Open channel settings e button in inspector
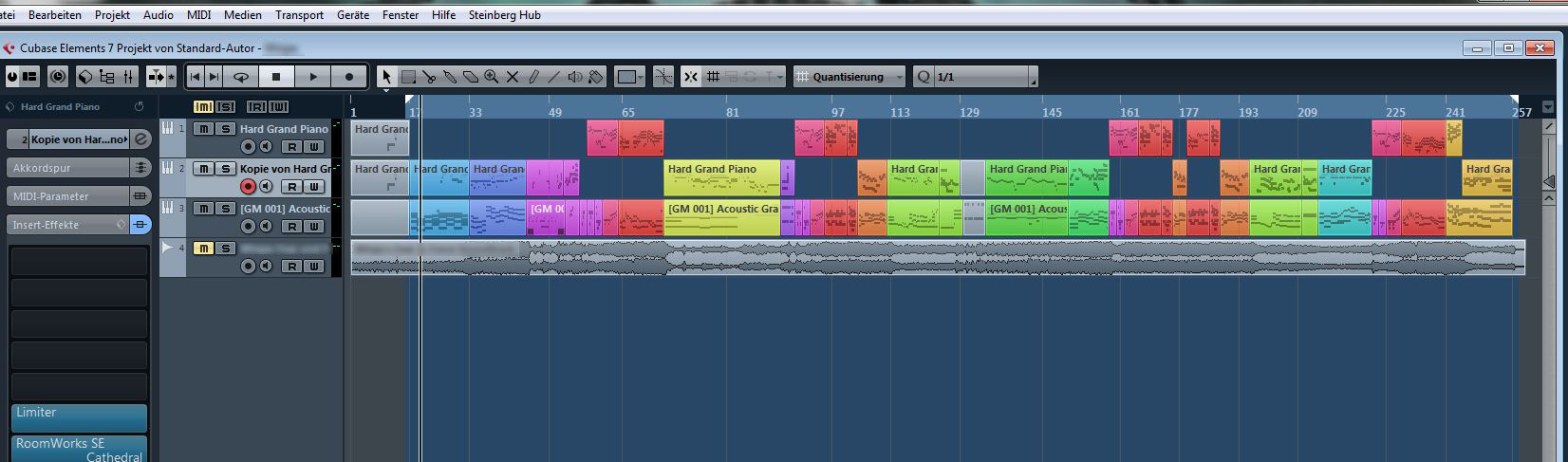Image resolution: width=1568 pixels, height=462 pixels. (x=140, y=139)
